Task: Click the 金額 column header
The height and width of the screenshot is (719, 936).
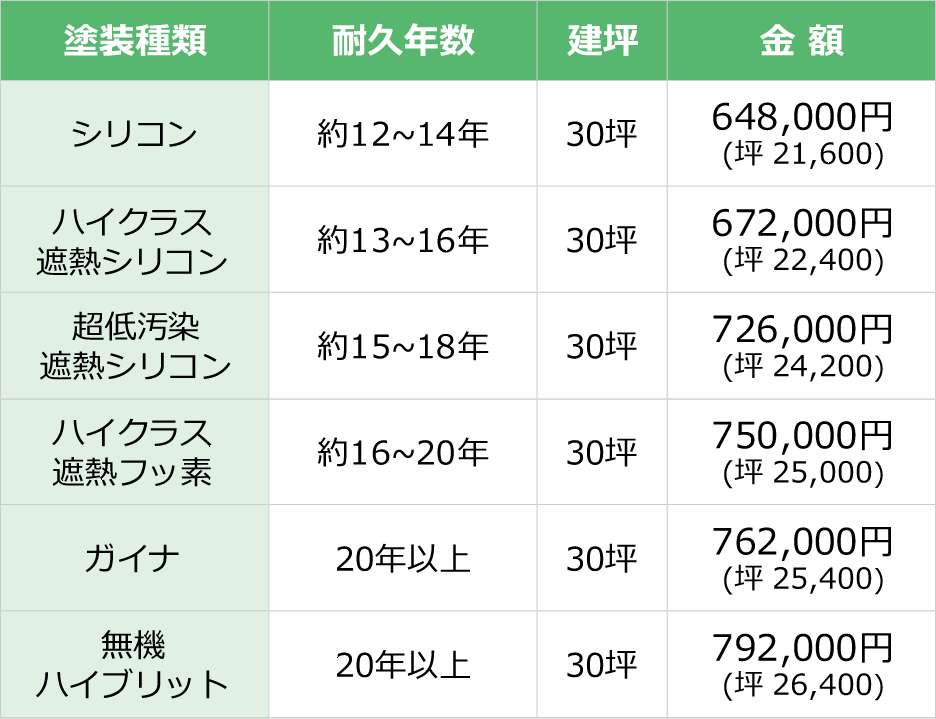Action: tap(802, 41)
